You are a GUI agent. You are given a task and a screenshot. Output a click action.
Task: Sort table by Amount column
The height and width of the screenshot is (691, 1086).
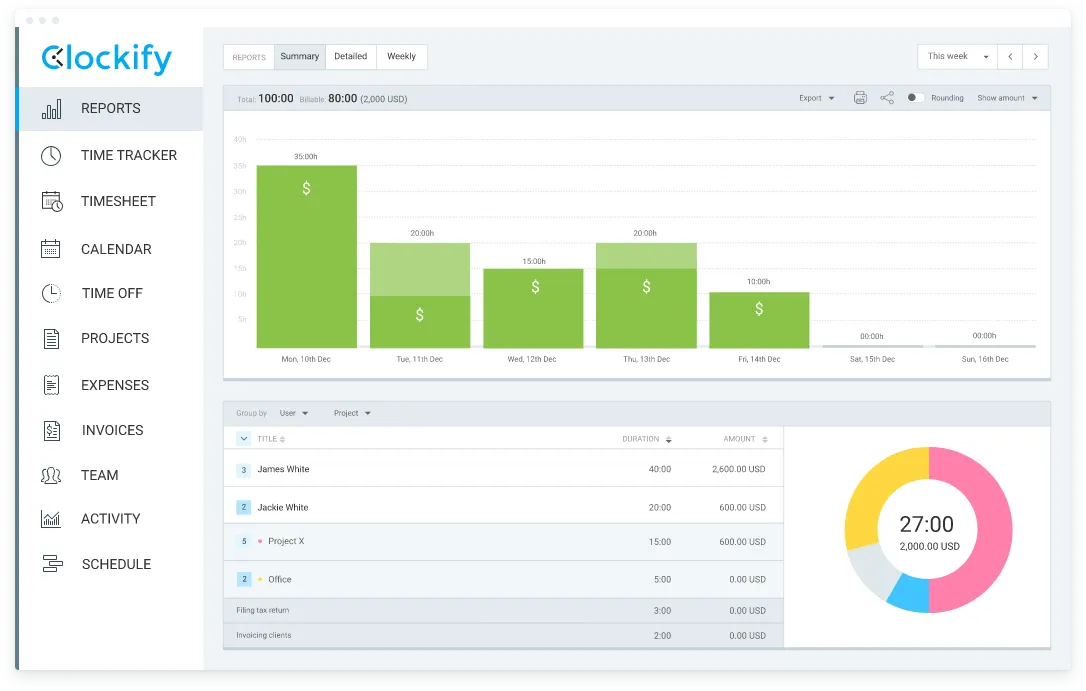(x=745, y=439)
